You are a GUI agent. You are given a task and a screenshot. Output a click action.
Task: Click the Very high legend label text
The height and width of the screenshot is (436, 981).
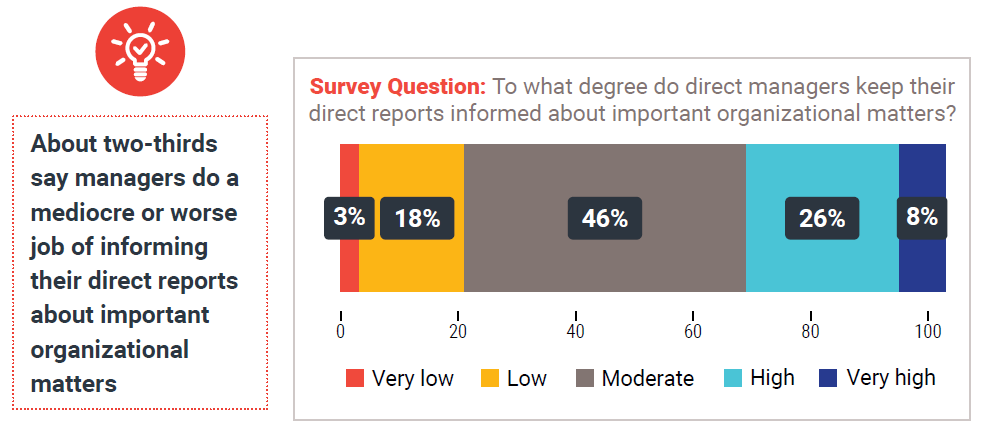click(891, 378)
